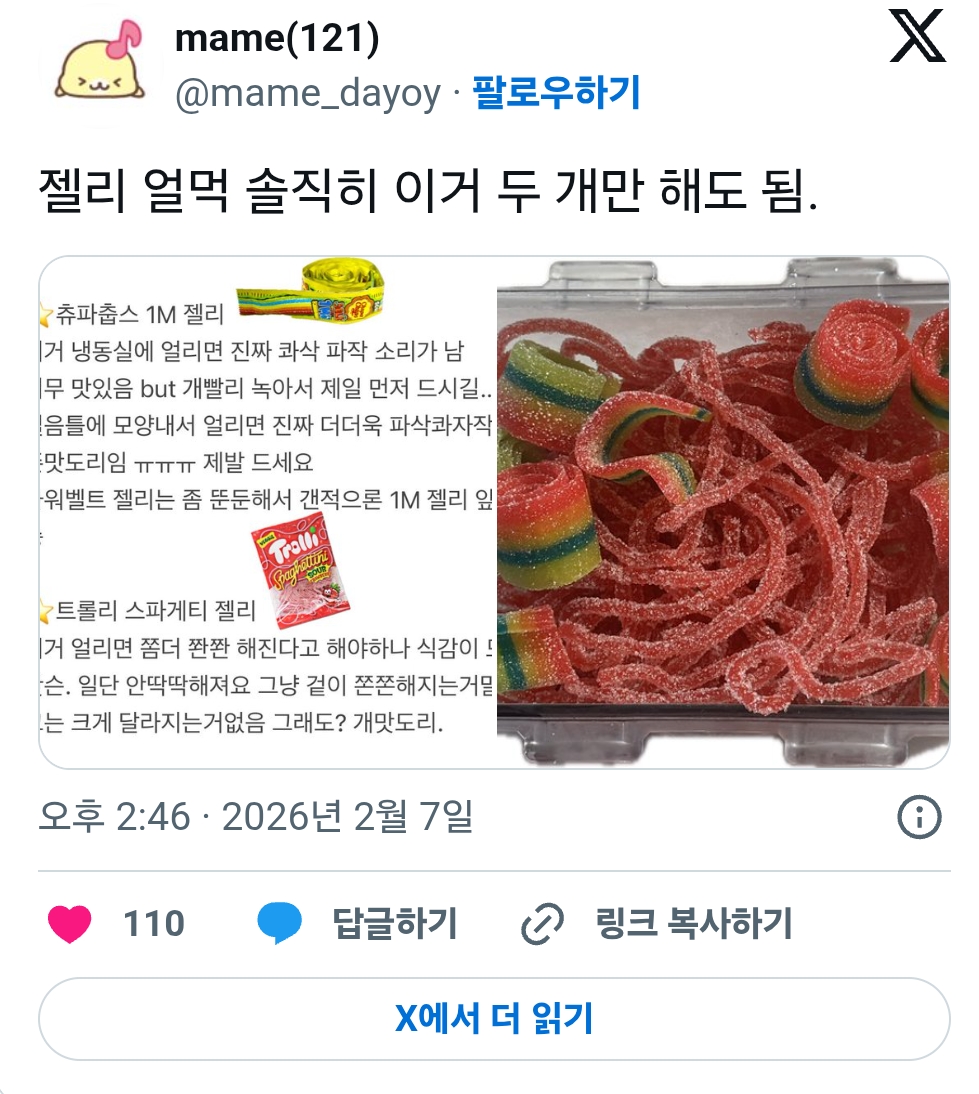The image size is (979, 1094).
Task: Click the chain link copy icon
Action: [542, 924]
